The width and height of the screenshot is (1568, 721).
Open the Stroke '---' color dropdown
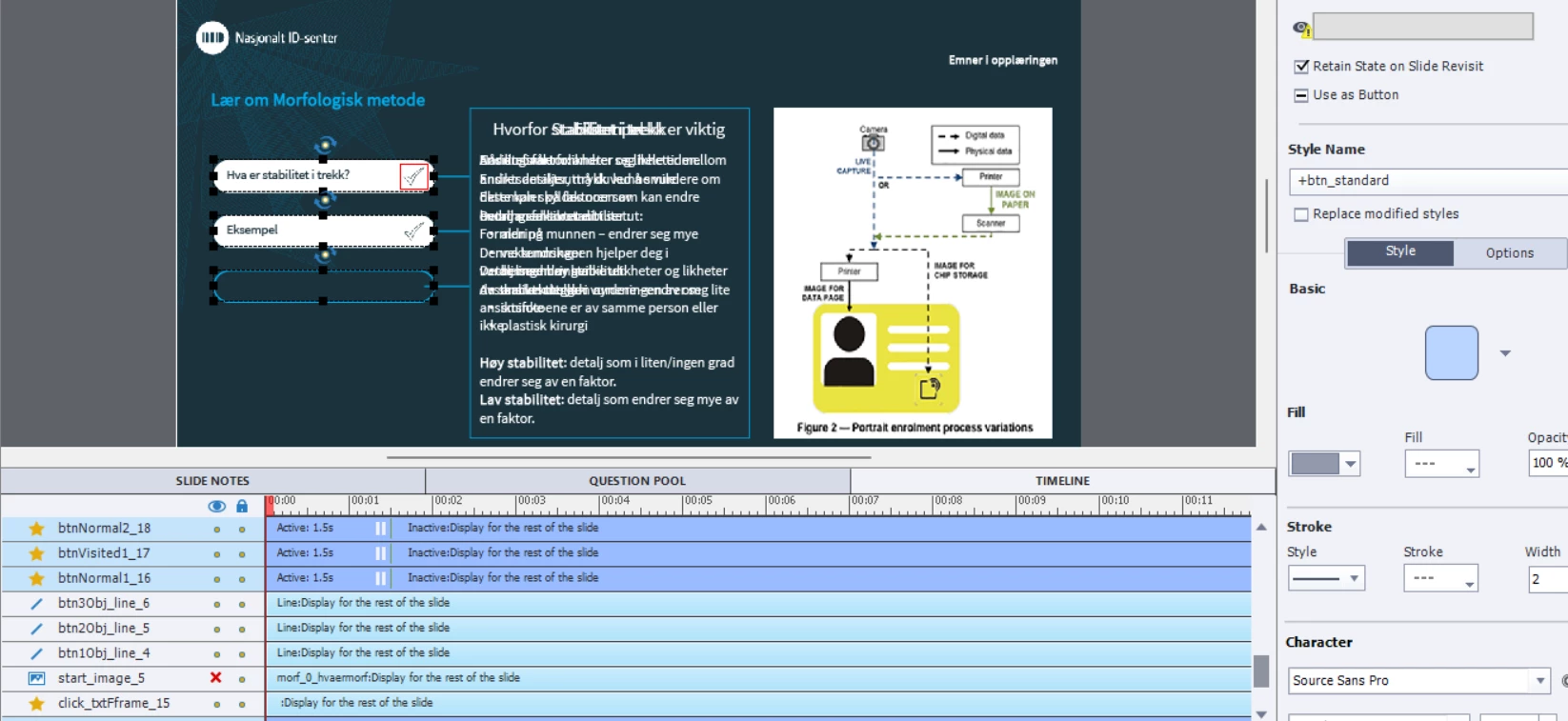1440,578
